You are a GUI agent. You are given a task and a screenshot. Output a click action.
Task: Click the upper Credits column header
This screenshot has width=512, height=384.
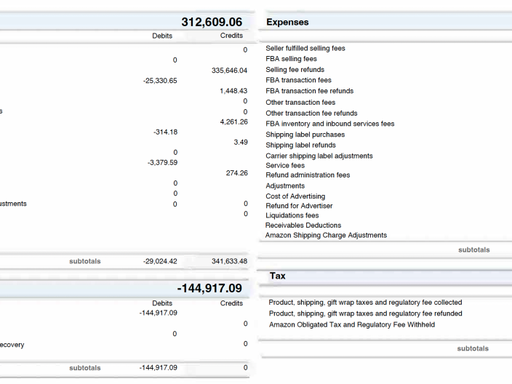pyautogui.click(x=231, y=36)
